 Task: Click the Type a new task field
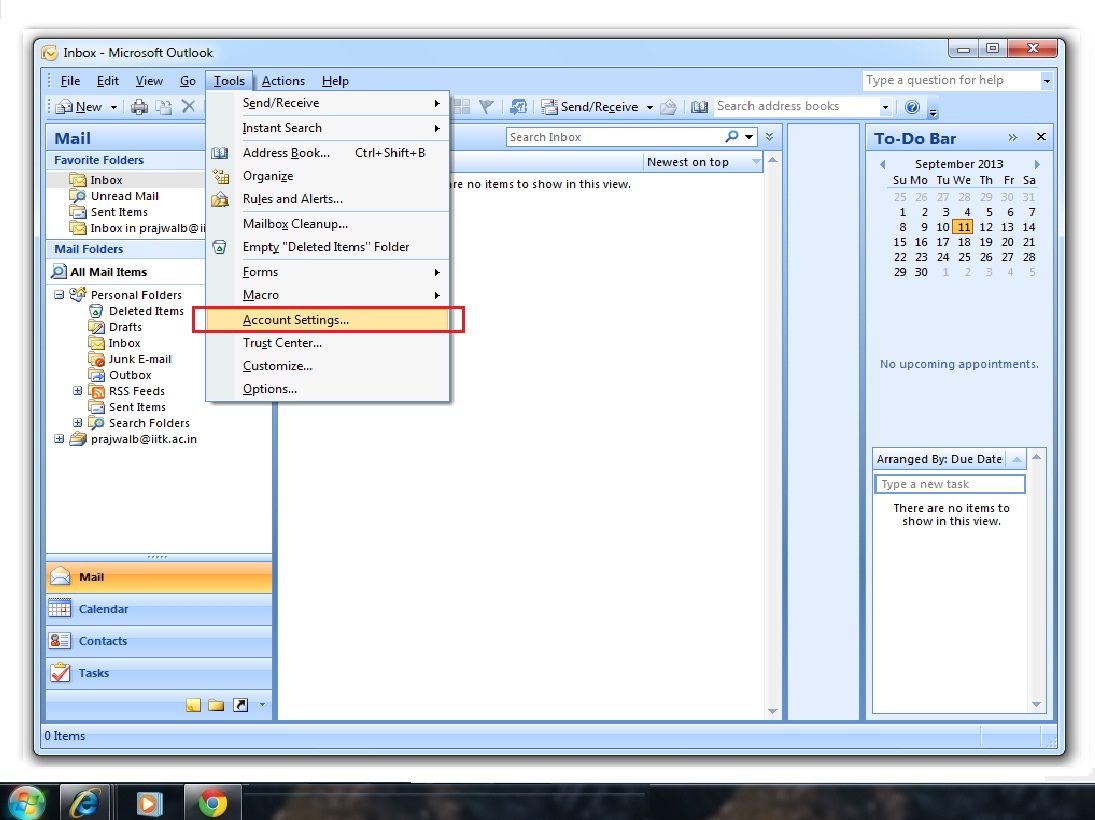[950, 484]
